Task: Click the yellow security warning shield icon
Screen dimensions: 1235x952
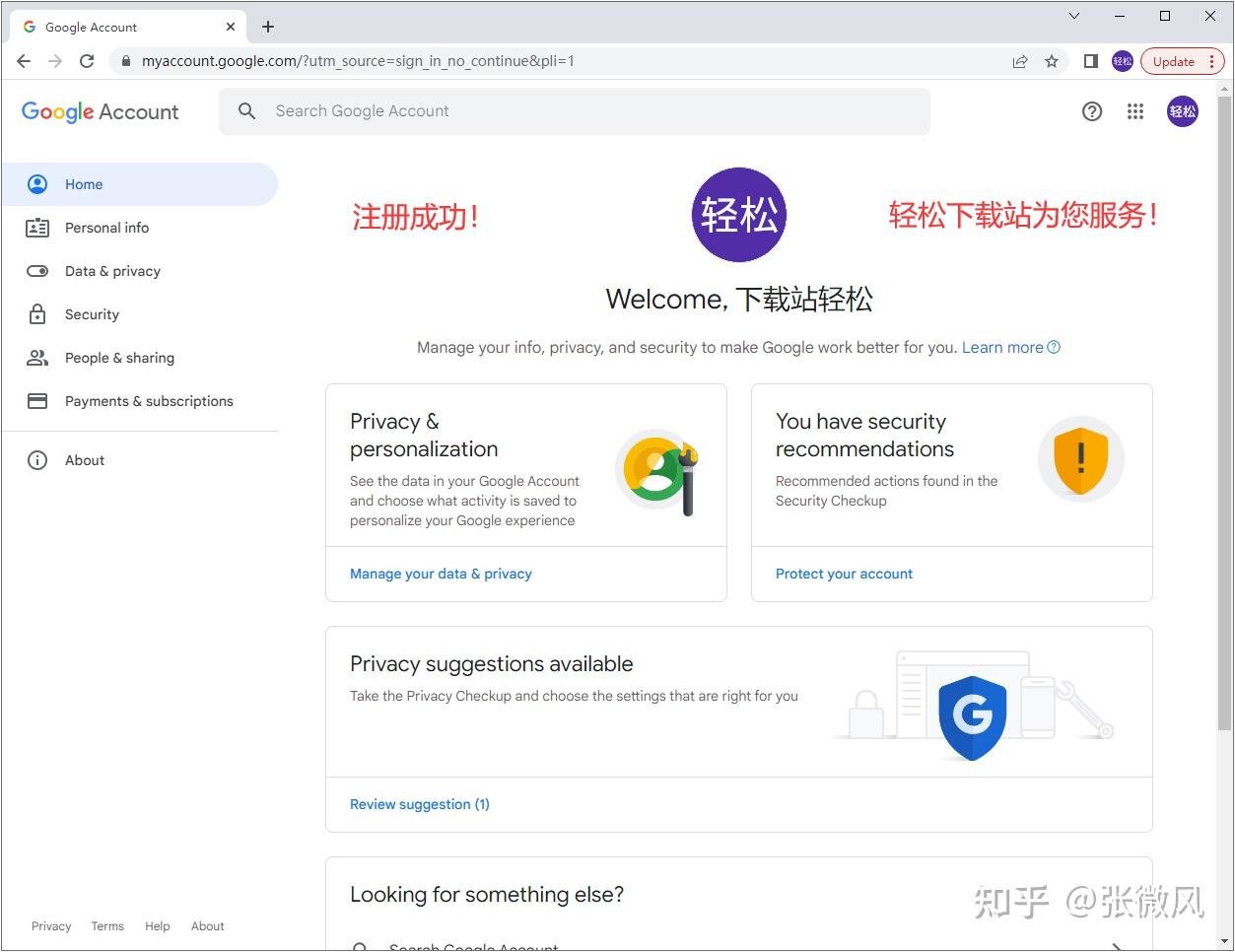Action: 1081,459
